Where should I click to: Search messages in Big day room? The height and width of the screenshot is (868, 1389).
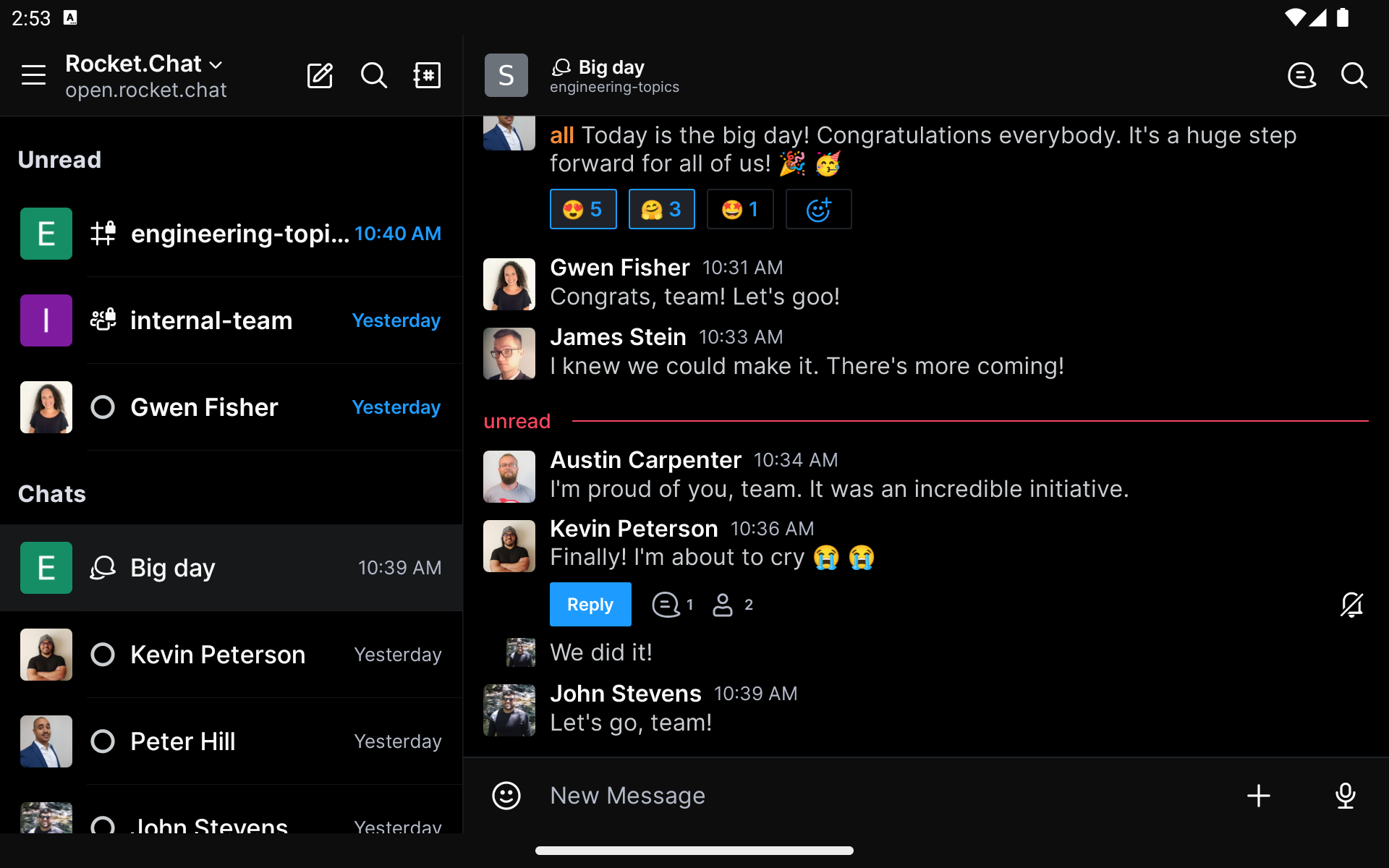1354,75
